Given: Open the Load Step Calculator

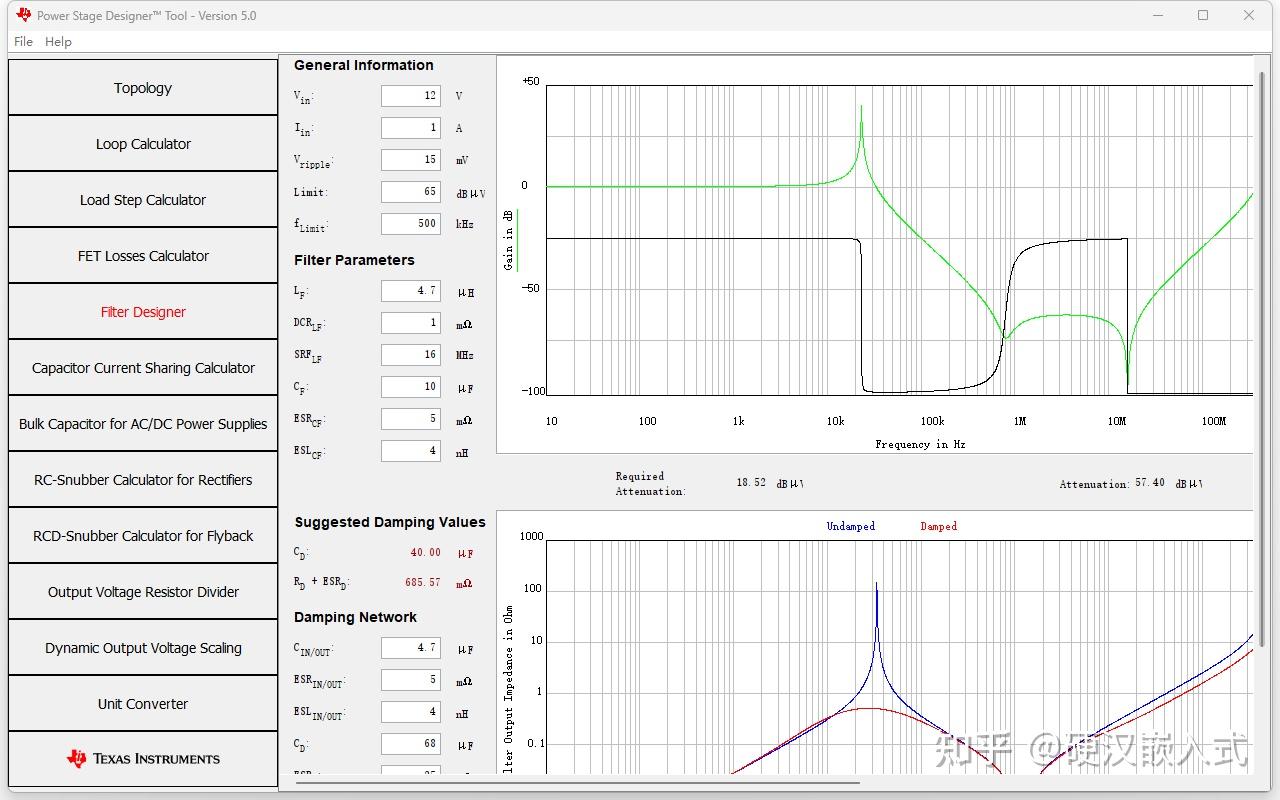Looking at the screenshot, I should pyautogui.click(x=143, y=200).
